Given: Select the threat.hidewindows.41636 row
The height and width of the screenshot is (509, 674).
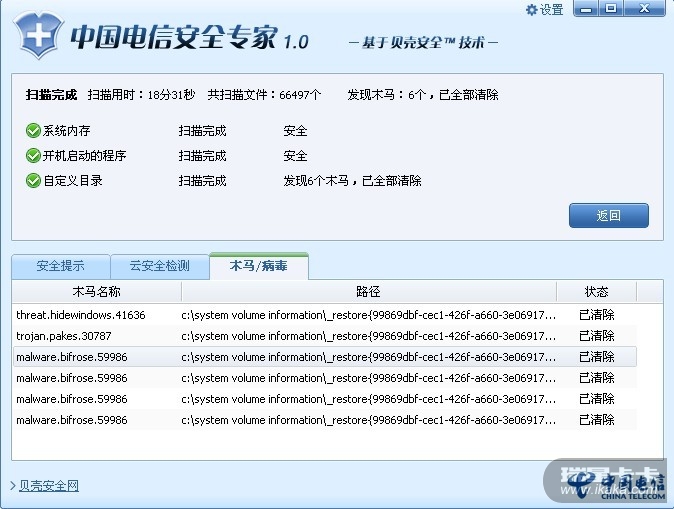Looking at the screenshot, I should [325, 315].
